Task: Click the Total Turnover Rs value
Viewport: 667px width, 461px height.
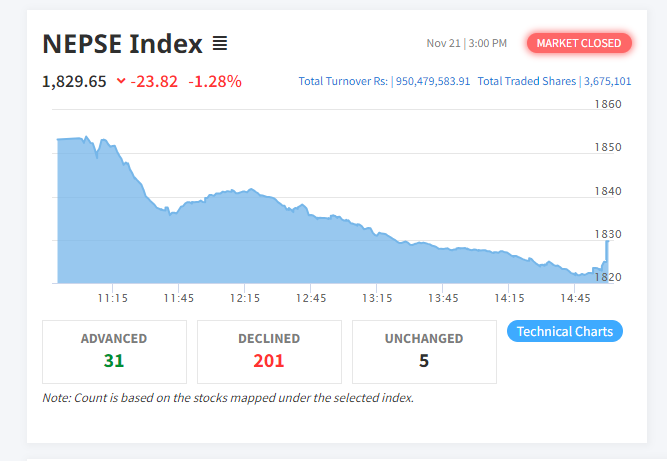Action: pyautogui.click(x=431, y=81)
